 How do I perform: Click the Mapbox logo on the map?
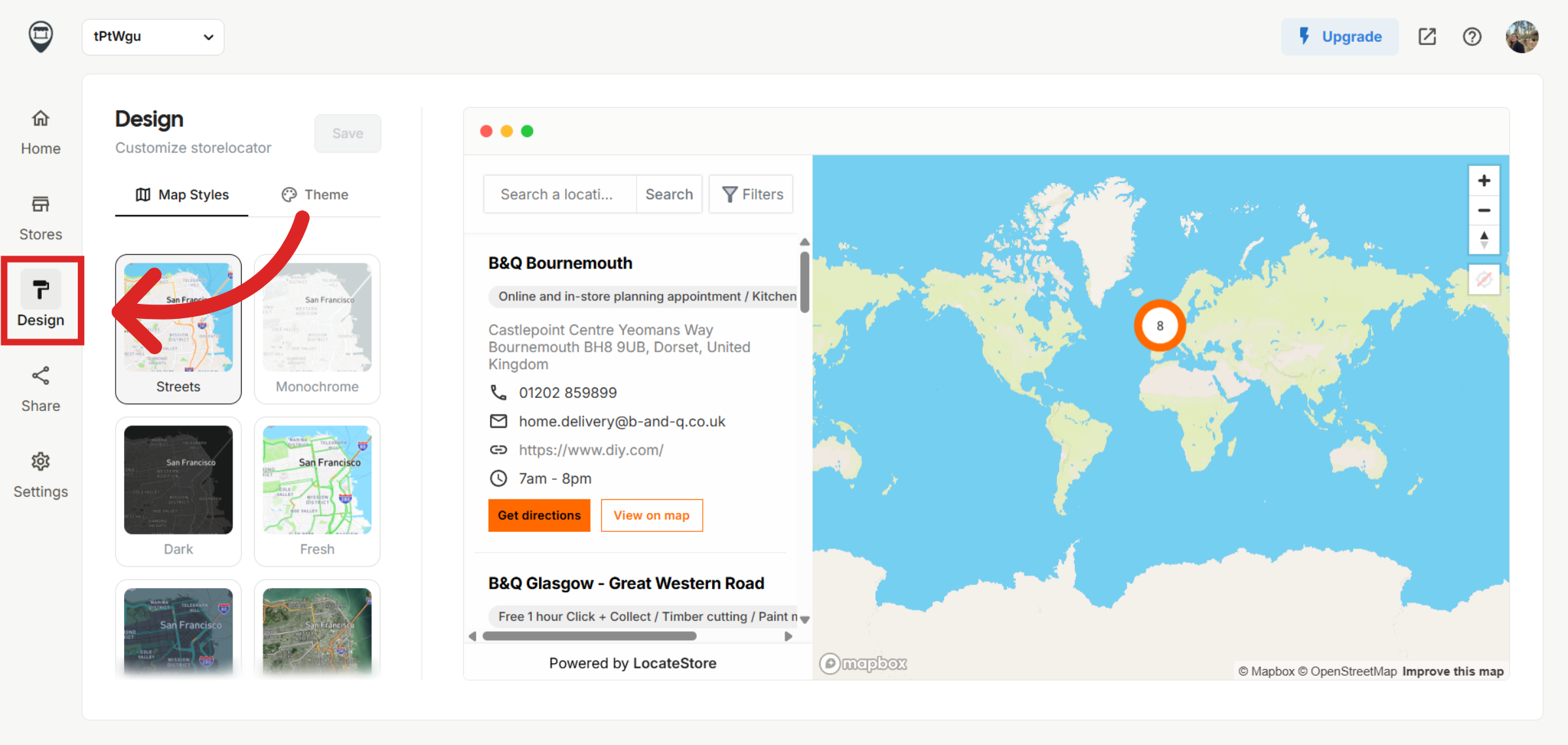[863, 663]
